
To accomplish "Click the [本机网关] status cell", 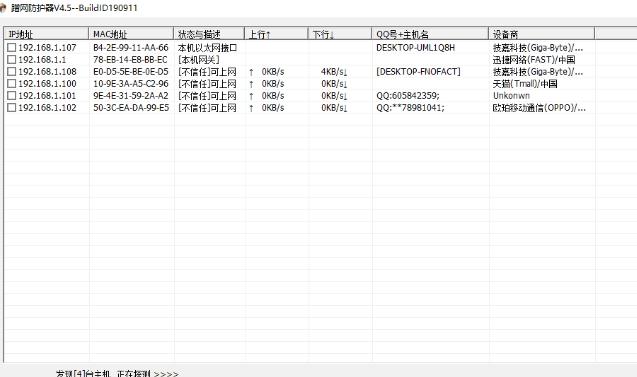I will point(199,60).
